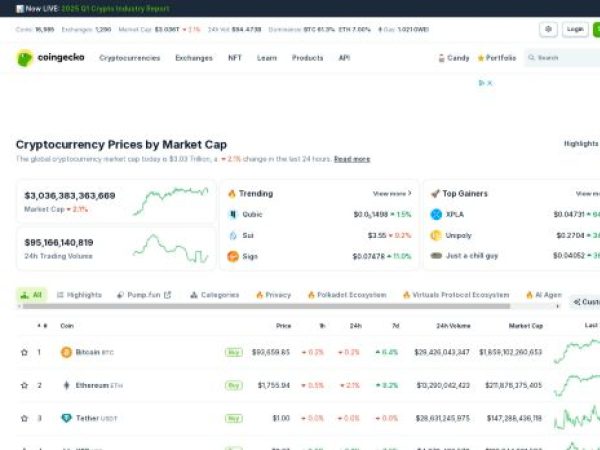This screenshot has width=600, height=450.
Task: Sort table by Price column header
Action: pos(283,326)
